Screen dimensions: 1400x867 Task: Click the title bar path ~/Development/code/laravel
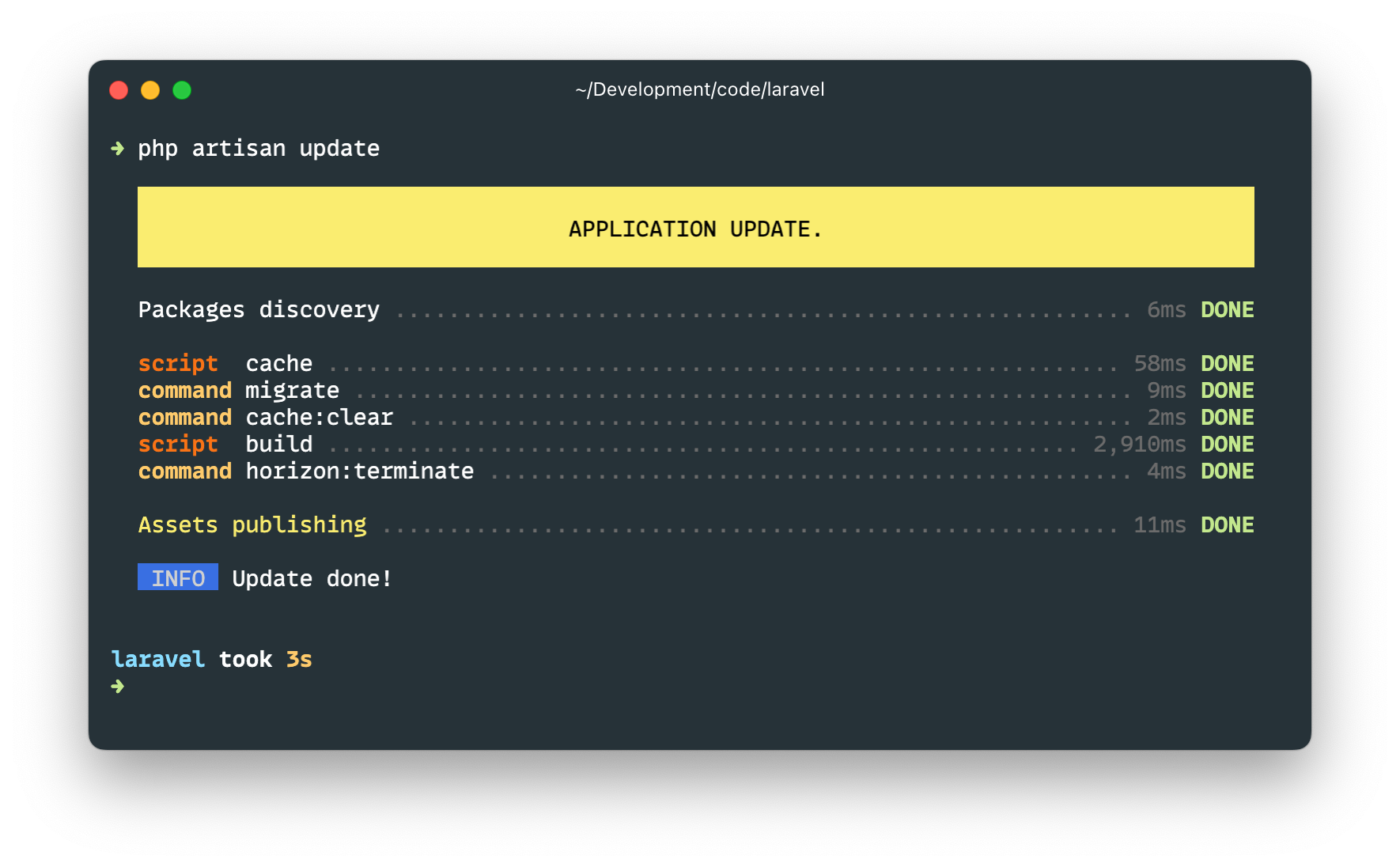click(698, 89)
